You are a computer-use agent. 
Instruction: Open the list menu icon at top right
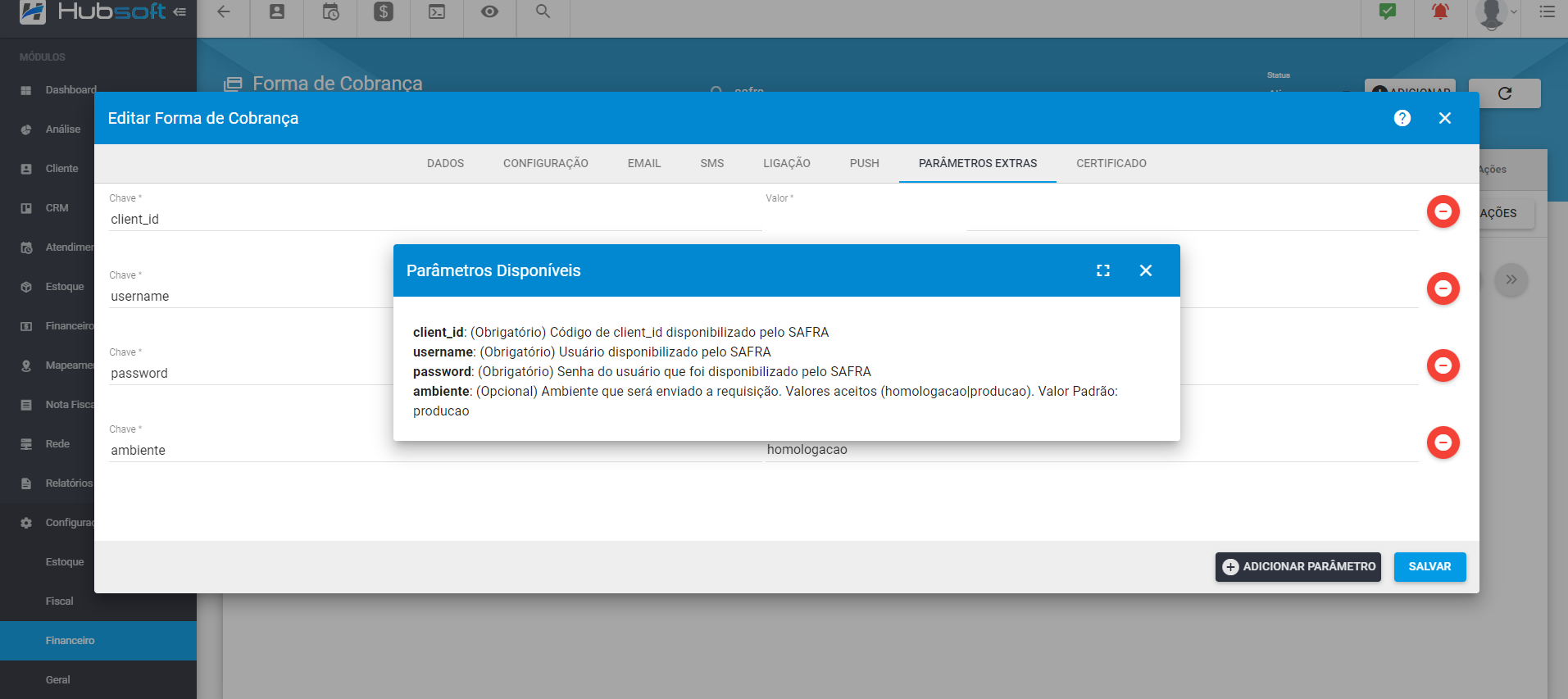click(x=1547, y=11)
